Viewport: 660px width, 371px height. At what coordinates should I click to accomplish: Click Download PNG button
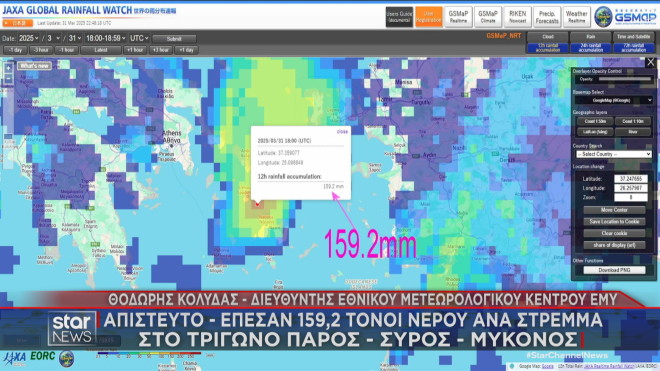(614, 270)
